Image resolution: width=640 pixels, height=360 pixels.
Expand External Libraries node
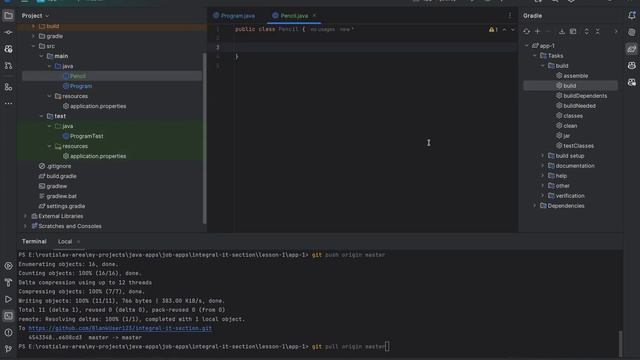tap(25, 216)
